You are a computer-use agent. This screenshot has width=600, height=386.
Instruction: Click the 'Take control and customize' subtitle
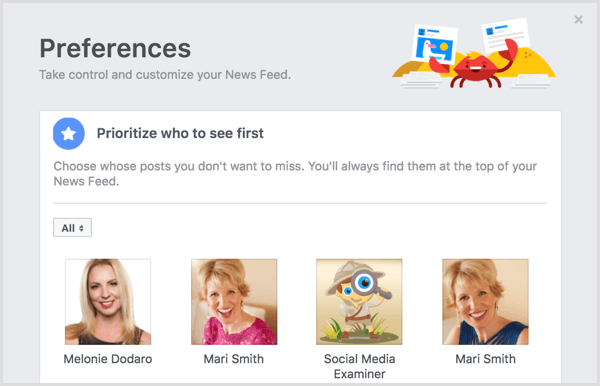tap(165, 75)
